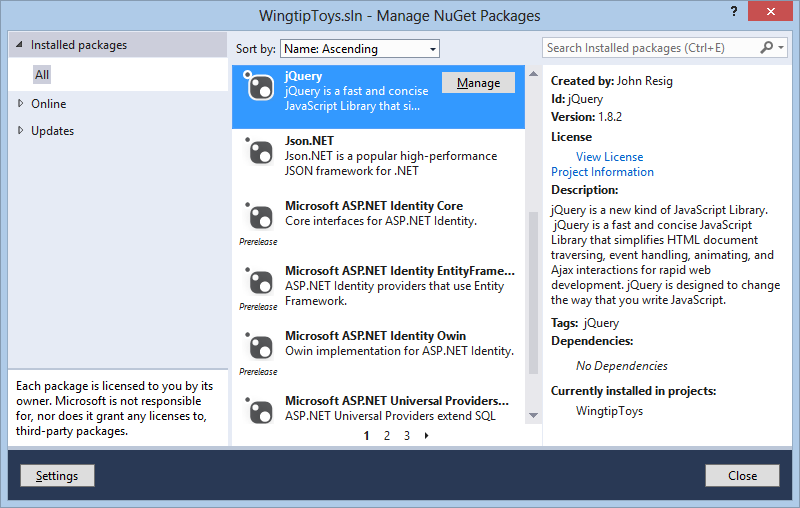This screenshot has width=800, height=508.
Task: Click the jQuery package icon
Action: coord(259,87)
